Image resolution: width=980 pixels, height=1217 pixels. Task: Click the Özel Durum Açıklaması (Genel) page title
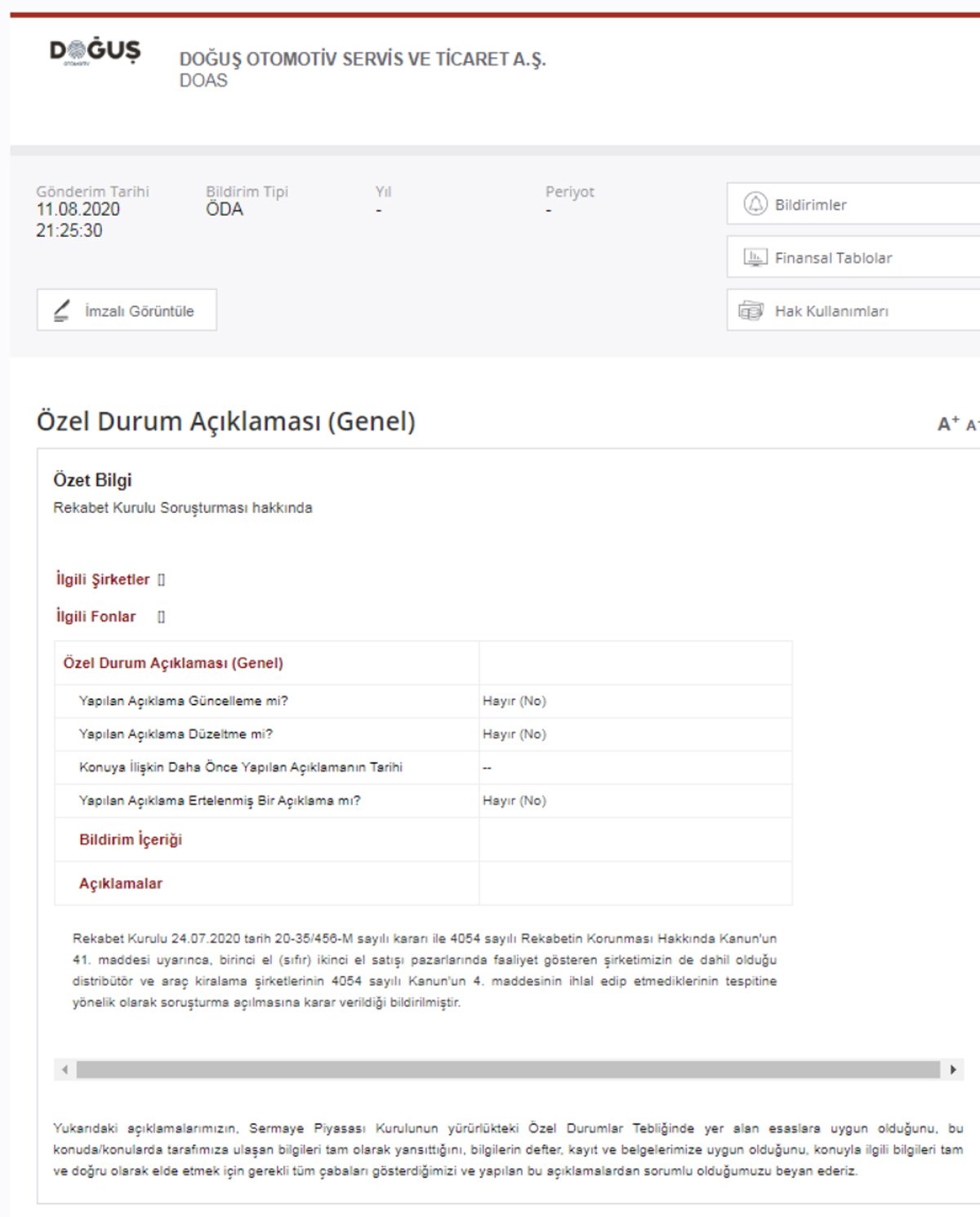[226, 421]
